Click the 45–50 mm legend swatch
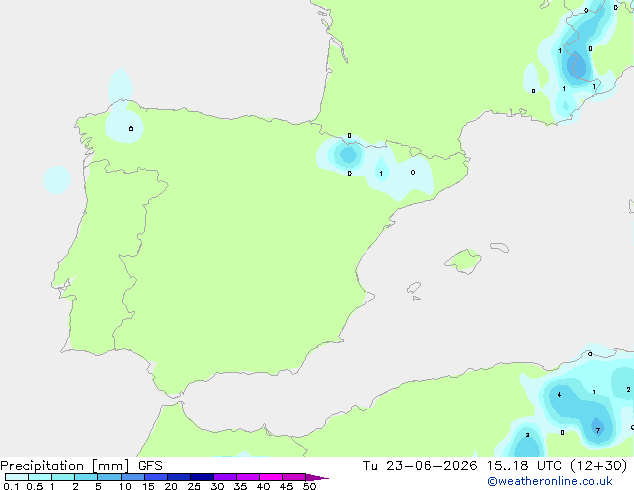 point(294,477)
